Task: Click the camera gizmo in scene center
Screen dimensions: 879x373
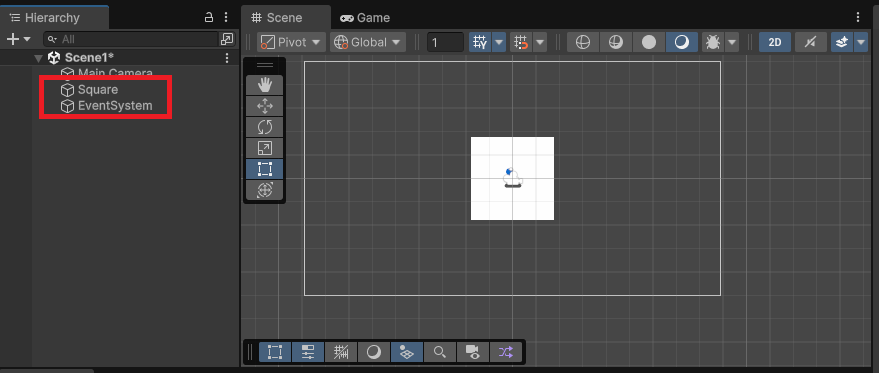Action: 512,178
